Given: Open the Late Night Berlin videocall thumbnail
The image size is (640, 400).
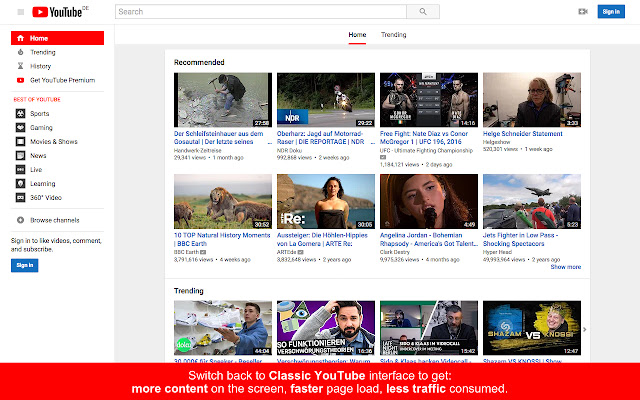Looking at the screenshot, I should pos(429,328).
